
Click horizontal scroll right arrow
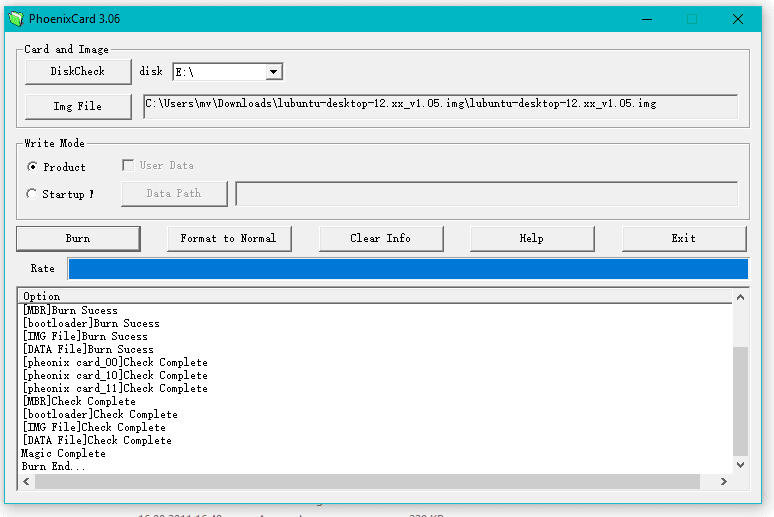tap(724, 481)
